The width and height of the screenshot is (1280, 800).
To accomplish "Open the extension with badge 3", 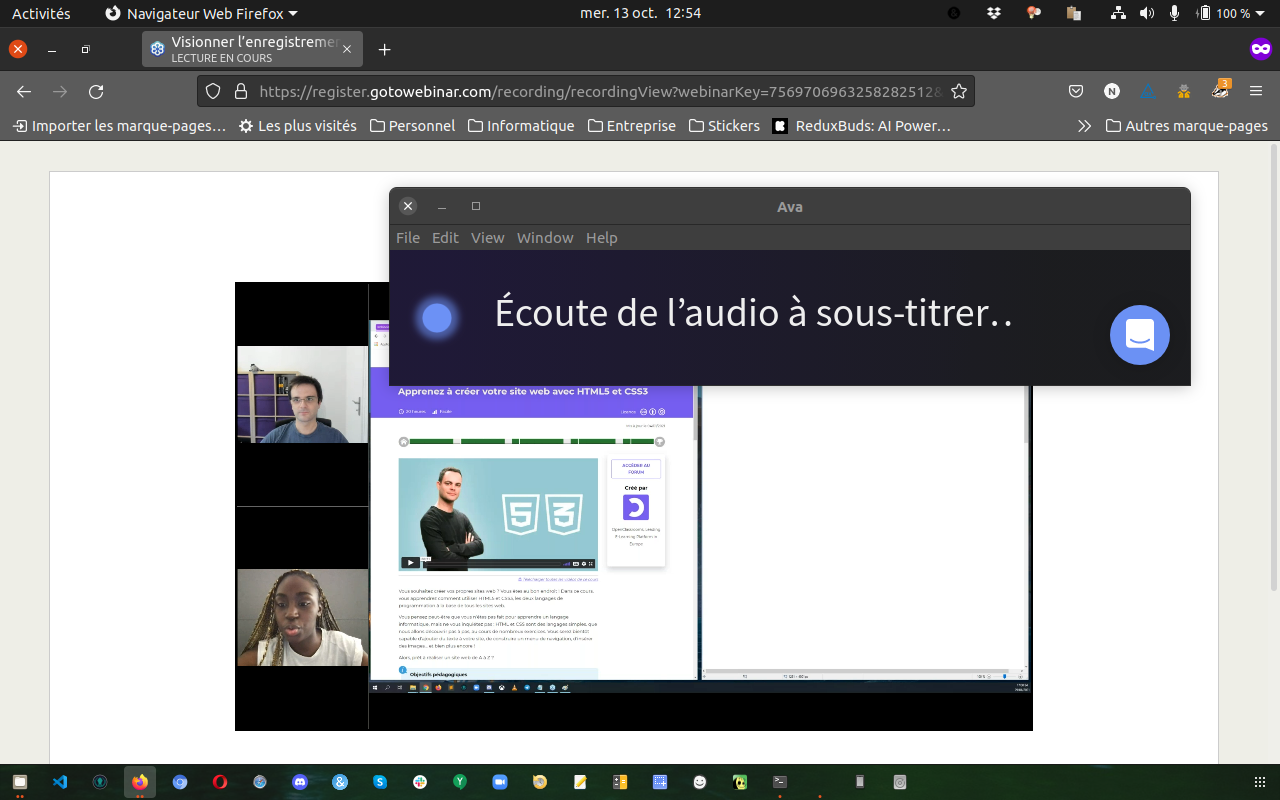I will pos(1220,90).
